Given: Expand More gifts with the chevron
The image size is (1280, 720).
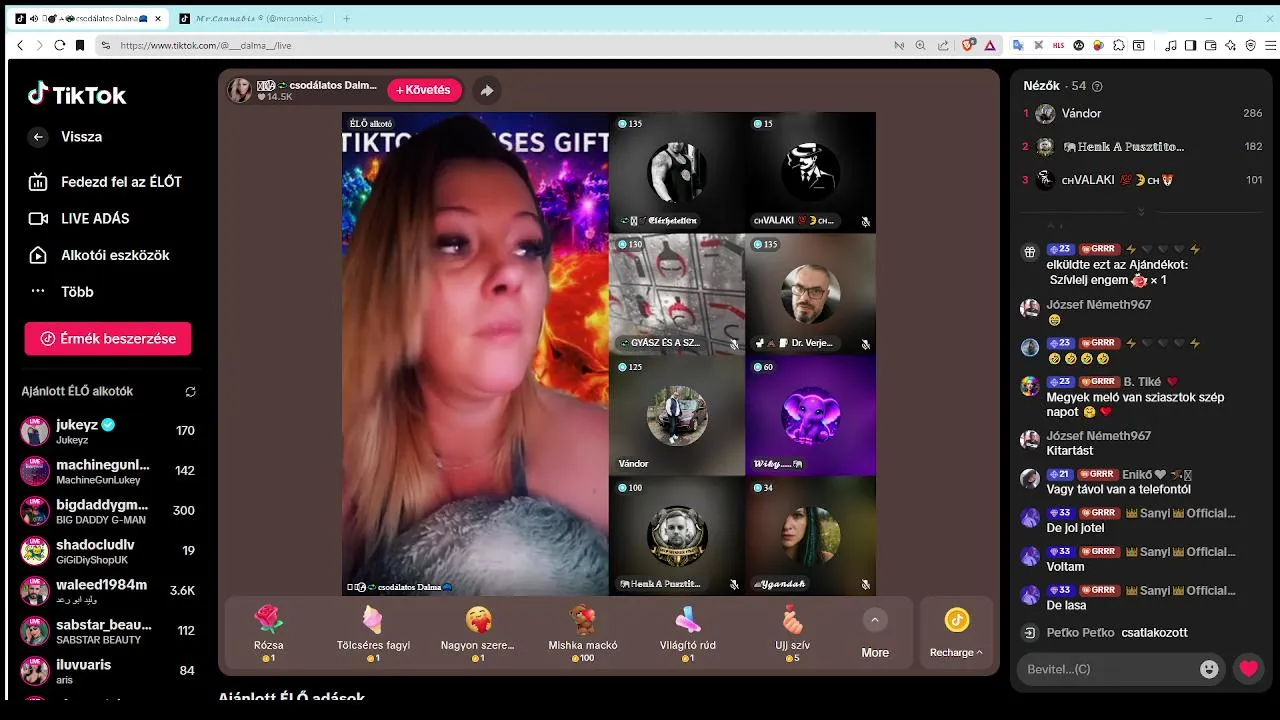Looking at the screenshot, I should click(x=875, y=620).
